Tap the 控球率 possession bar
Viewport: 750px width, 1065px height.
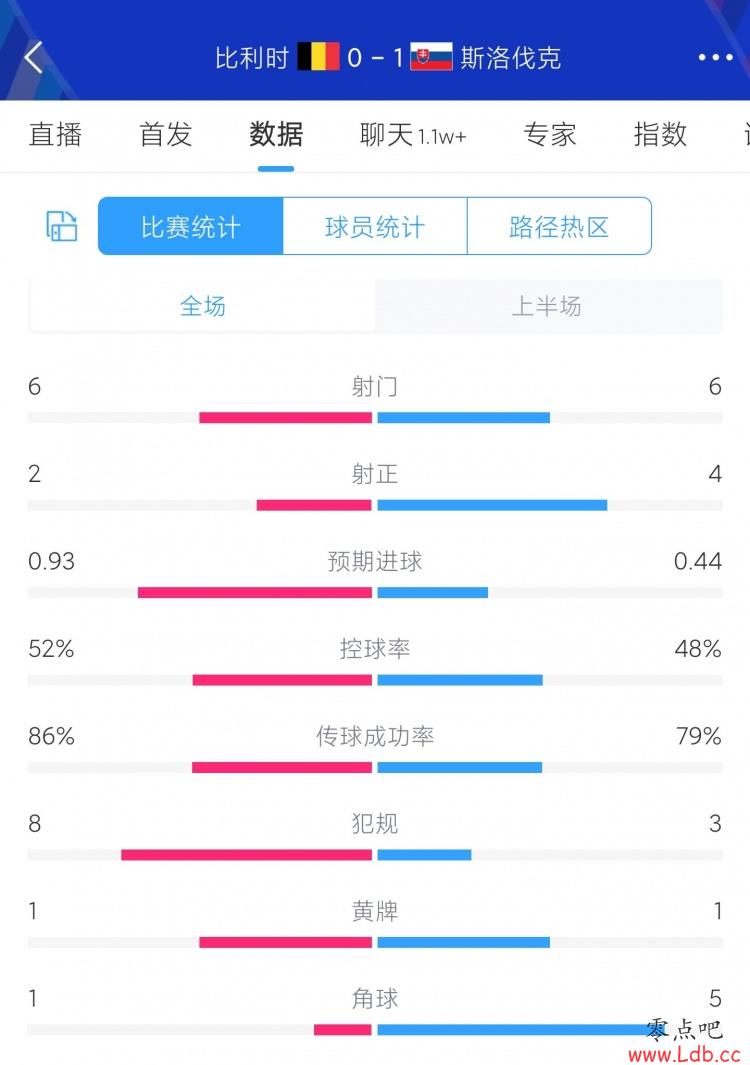click(375, 680)
